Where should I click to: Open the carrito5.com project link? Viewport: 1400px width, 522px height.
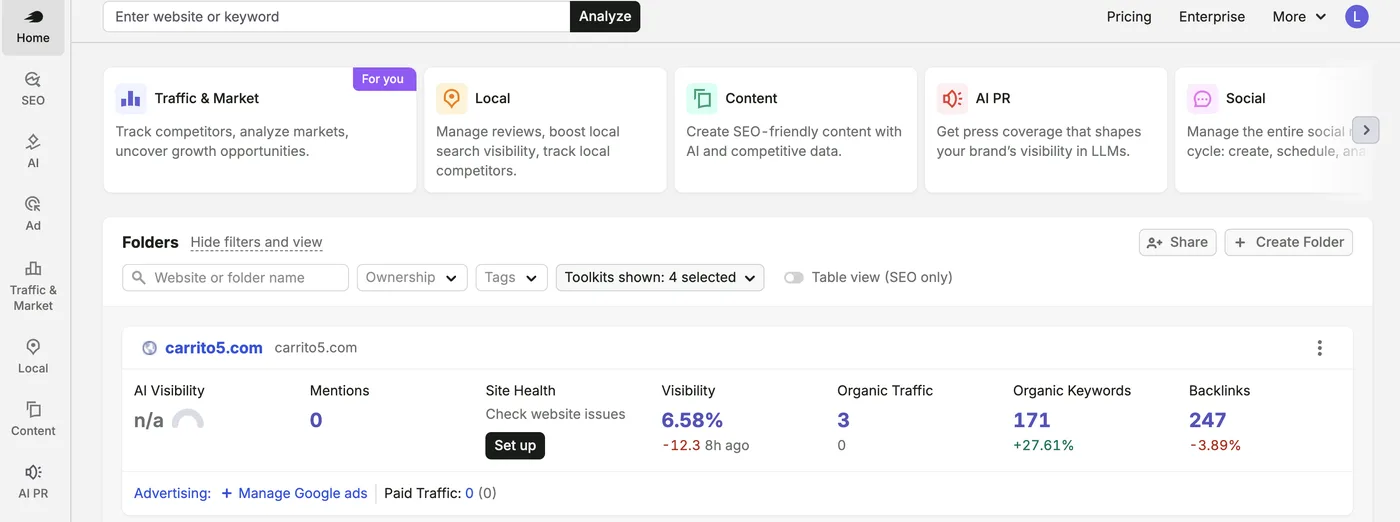[214, 348]
